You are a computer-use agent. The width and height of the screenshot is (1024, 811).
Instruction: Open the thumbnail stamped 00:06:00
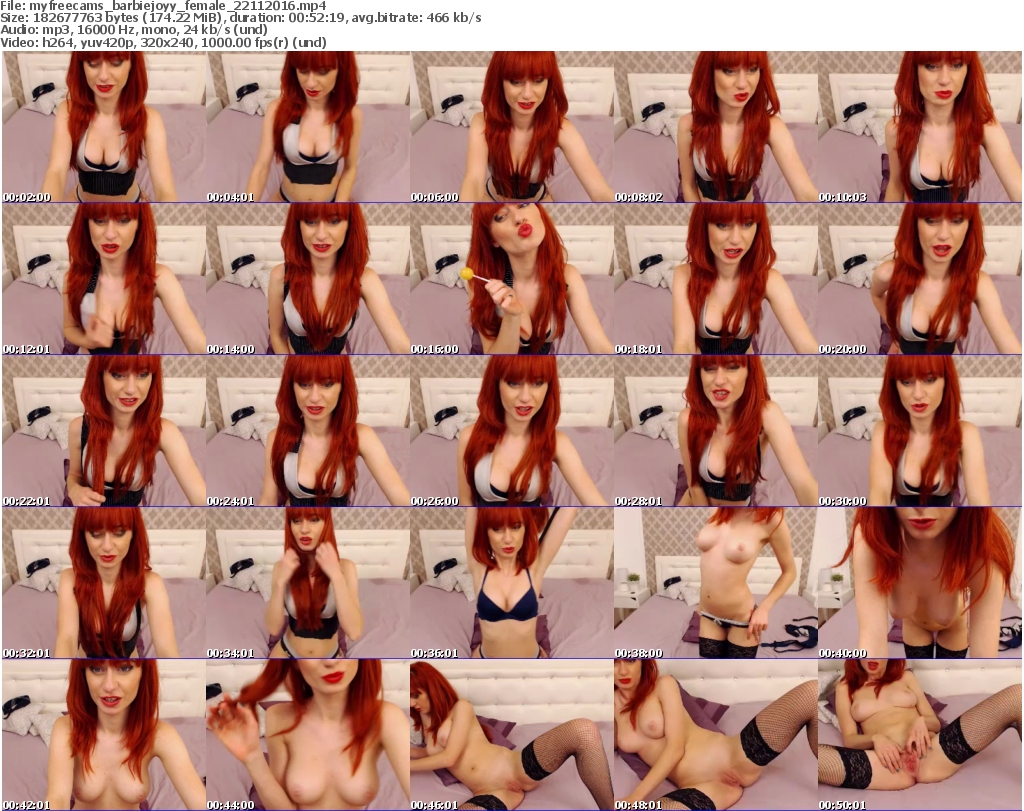point(512,127)
